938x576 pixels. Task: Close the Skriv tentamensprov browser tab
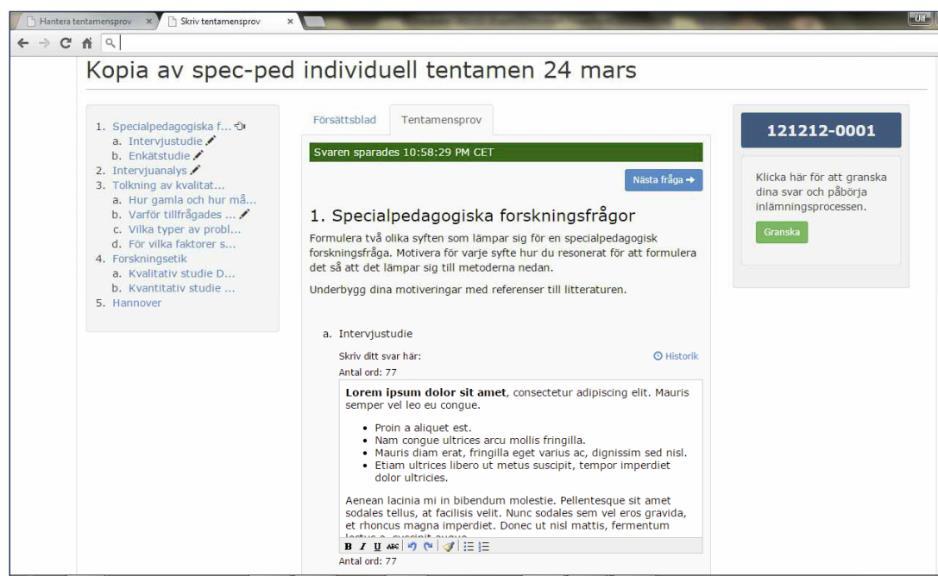[290, 21]
